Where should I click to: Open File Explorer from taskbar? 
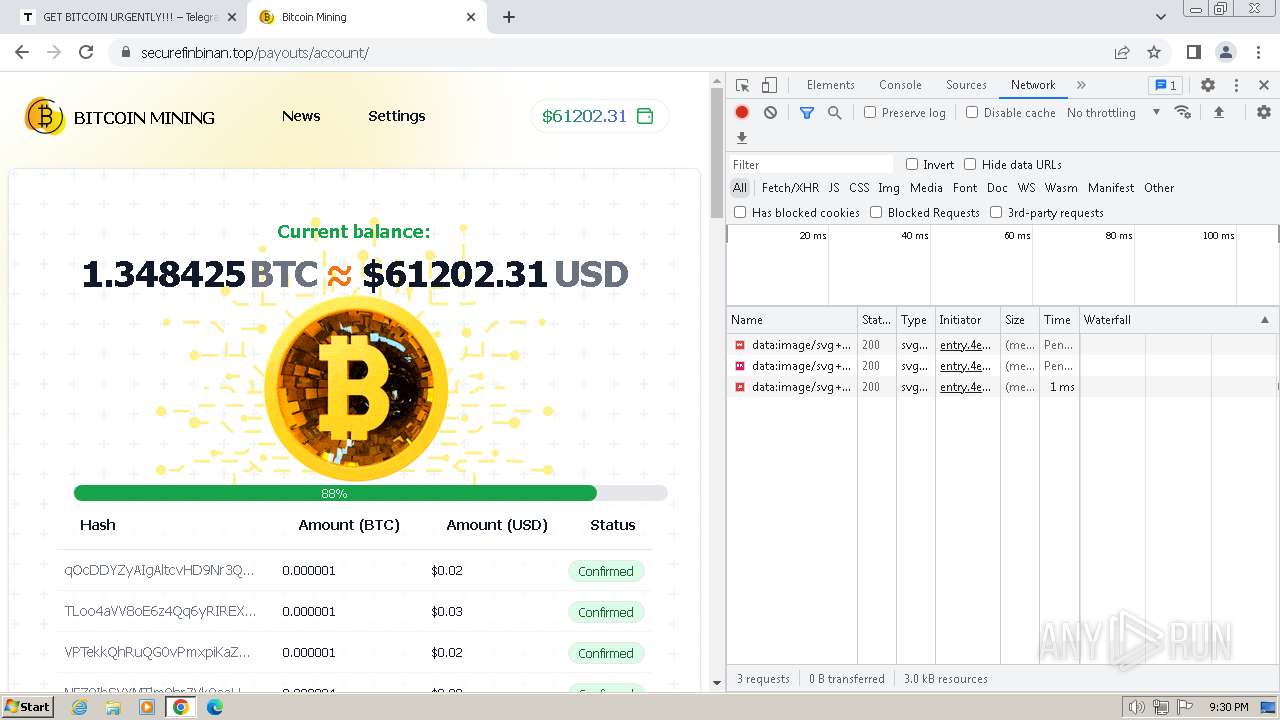(113, 707)
